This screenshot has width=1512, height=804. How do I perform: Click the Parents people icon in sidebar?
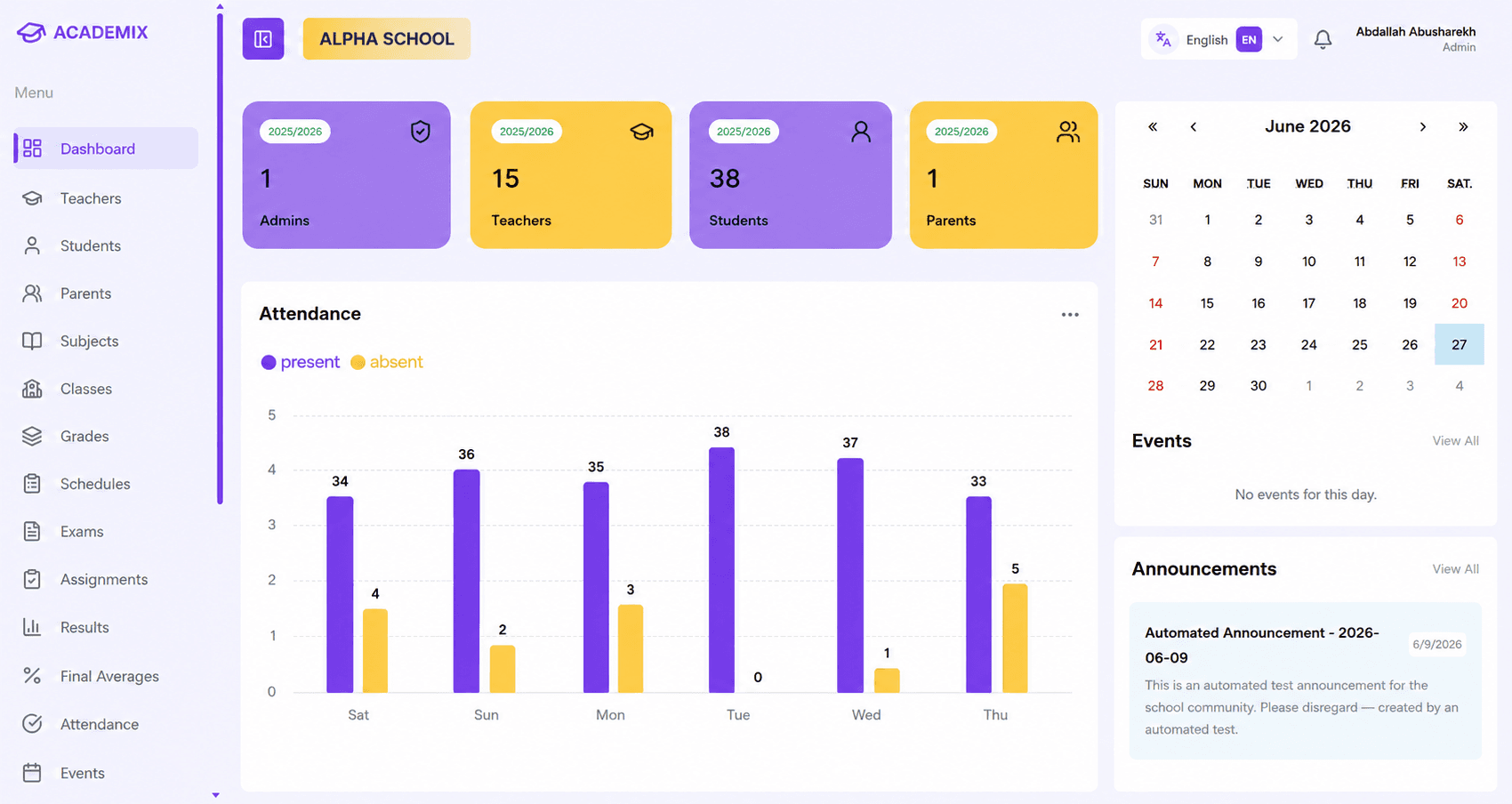point(32,293)
